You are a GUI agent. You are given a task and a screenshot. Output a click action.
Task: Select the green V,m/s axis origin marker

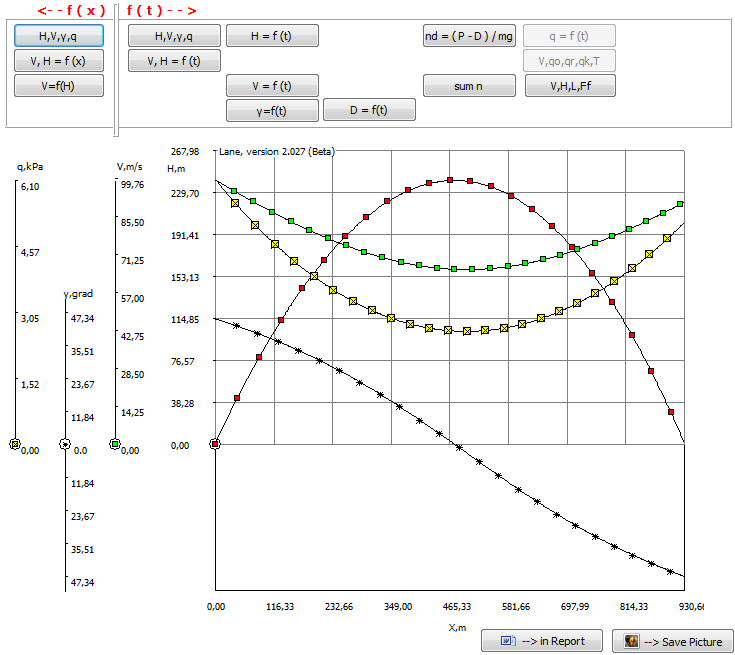click(x=115, y=444)
